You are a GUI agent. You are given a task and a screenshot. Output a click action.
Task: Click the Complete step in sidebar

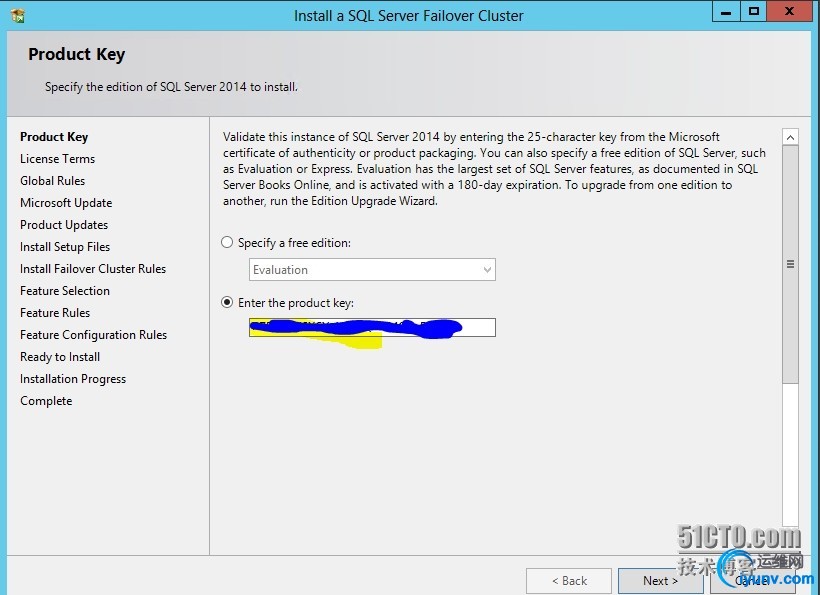click(x=46, y=401)
